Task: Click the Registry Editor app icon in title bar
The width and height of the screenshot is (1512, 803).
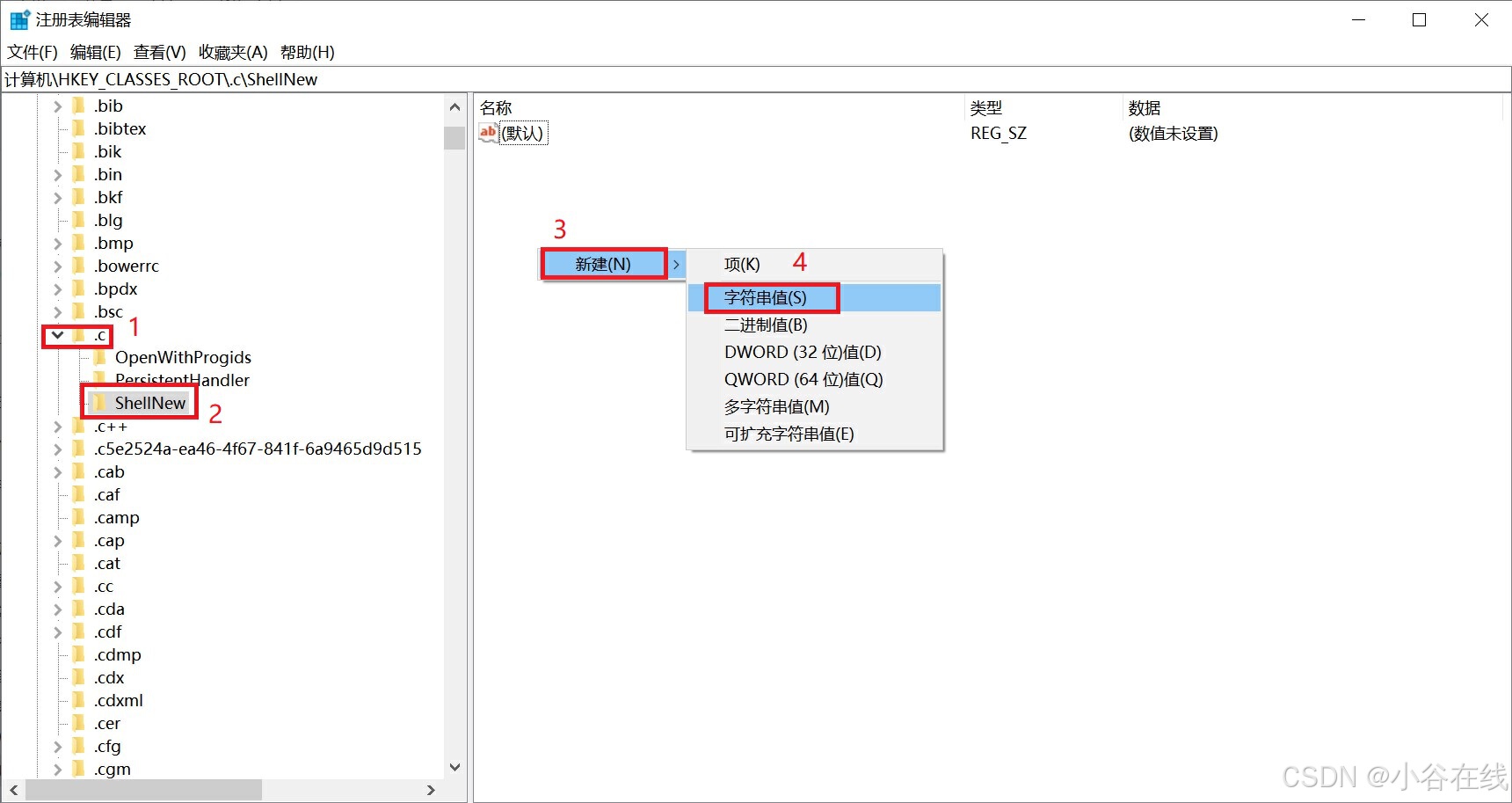Action: tap(19, 19)
